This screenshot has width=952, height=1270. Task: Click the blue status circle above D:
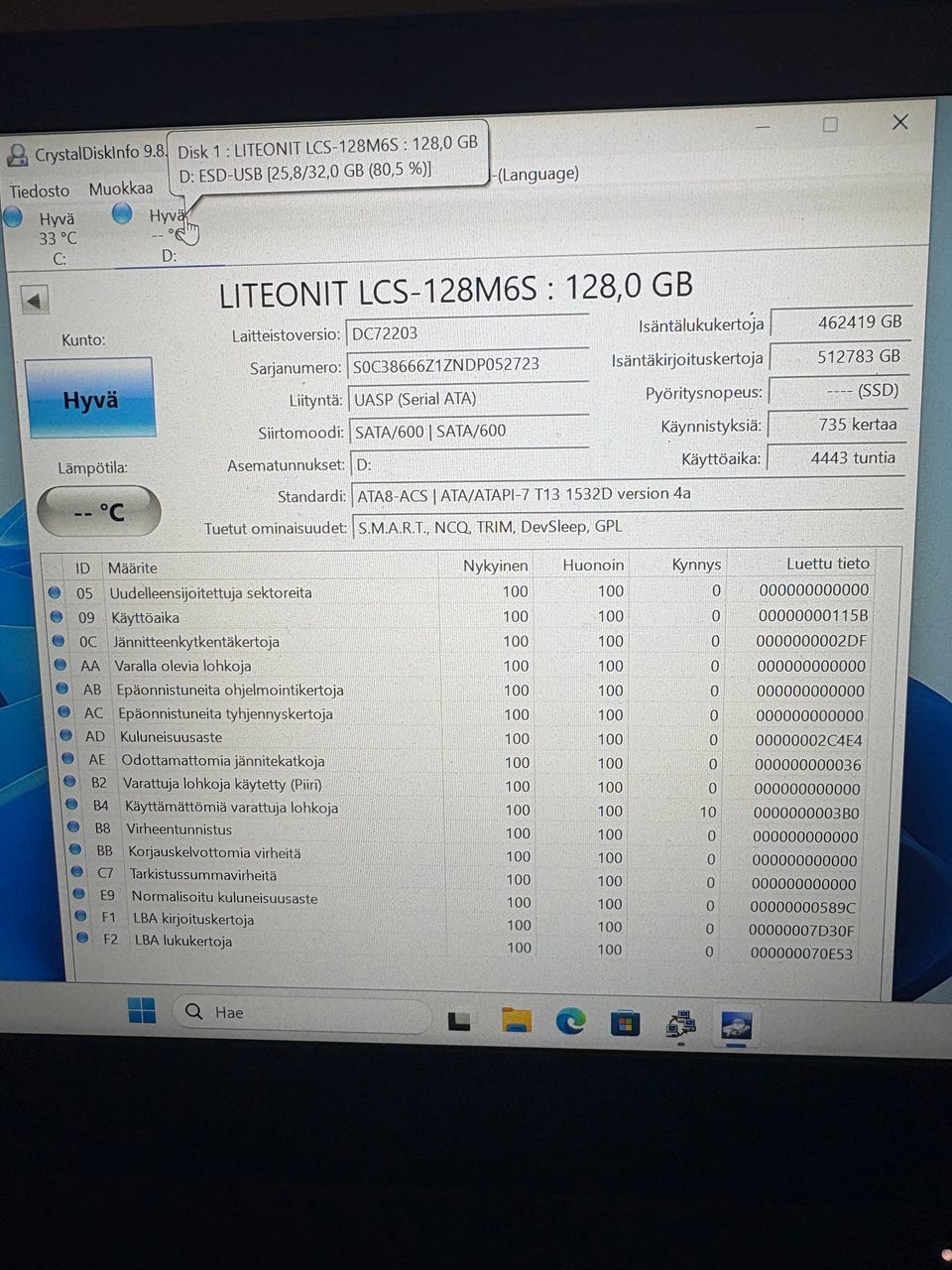pyautogui.click(x=122, y=213)
